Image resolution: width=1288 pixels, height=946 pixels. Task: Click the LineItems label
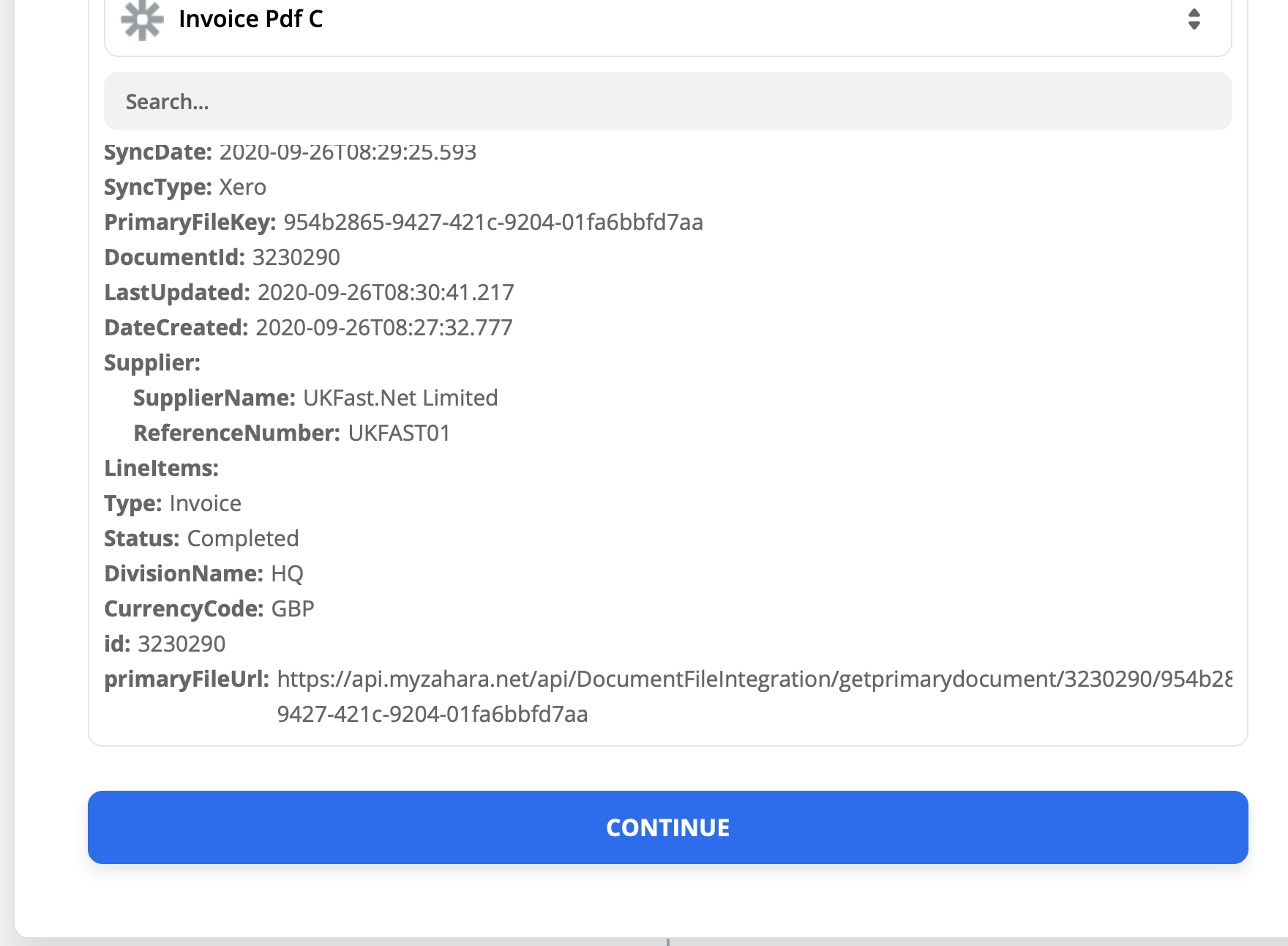(161, 468)
